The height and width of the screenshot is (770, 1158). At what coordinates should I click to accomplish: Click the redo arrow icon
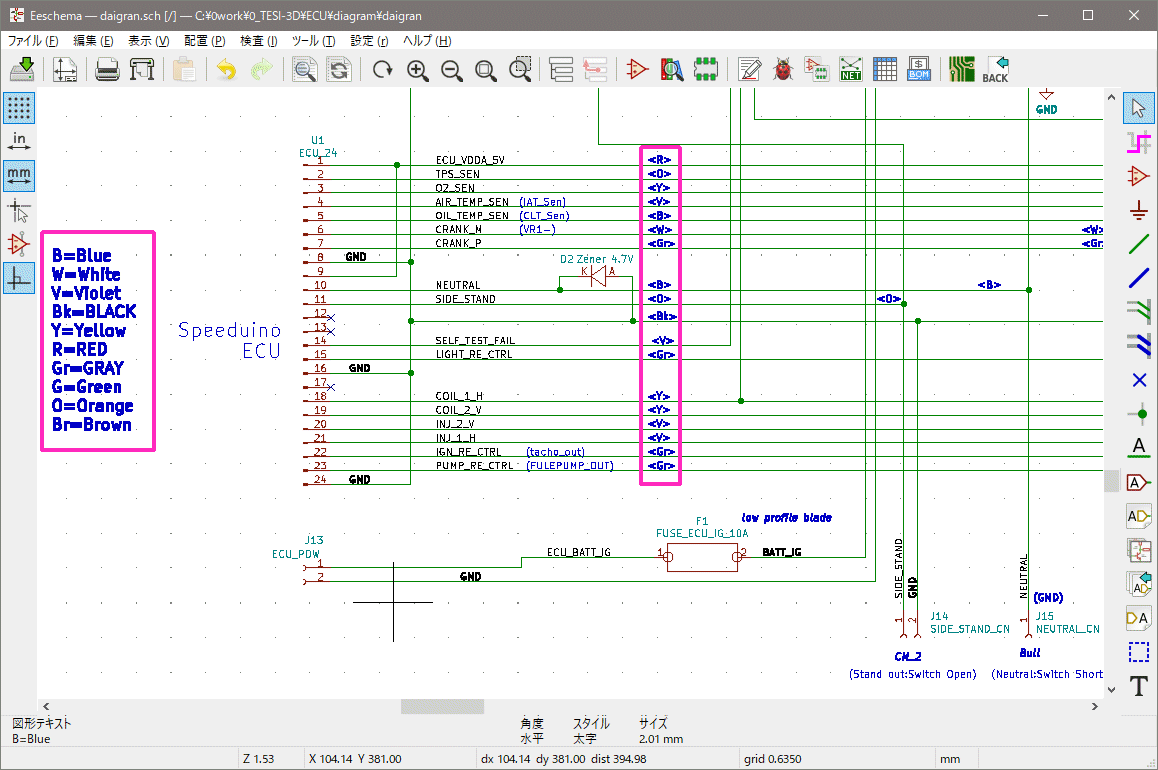[261, 69]
